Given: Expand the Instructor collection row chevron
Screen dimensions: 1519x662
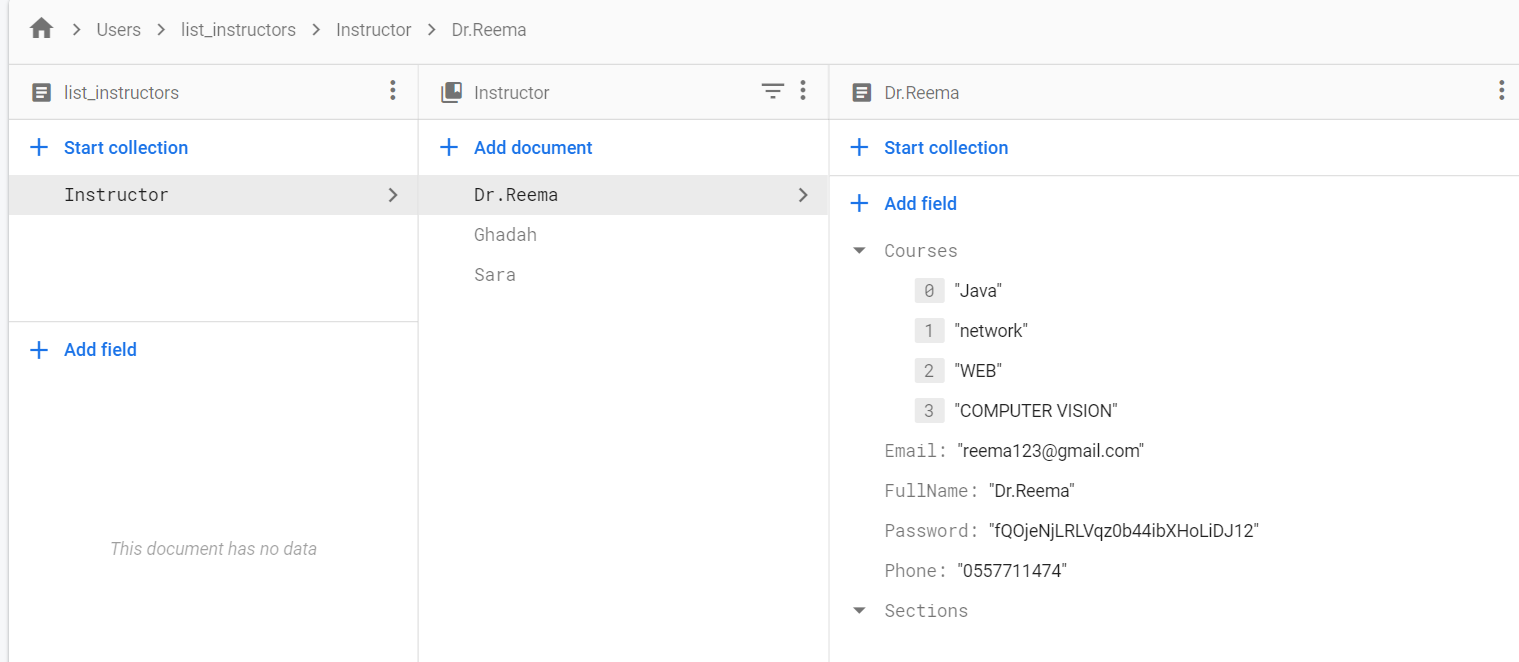Looking at the screenshot, I should click(x=393, y=195).
